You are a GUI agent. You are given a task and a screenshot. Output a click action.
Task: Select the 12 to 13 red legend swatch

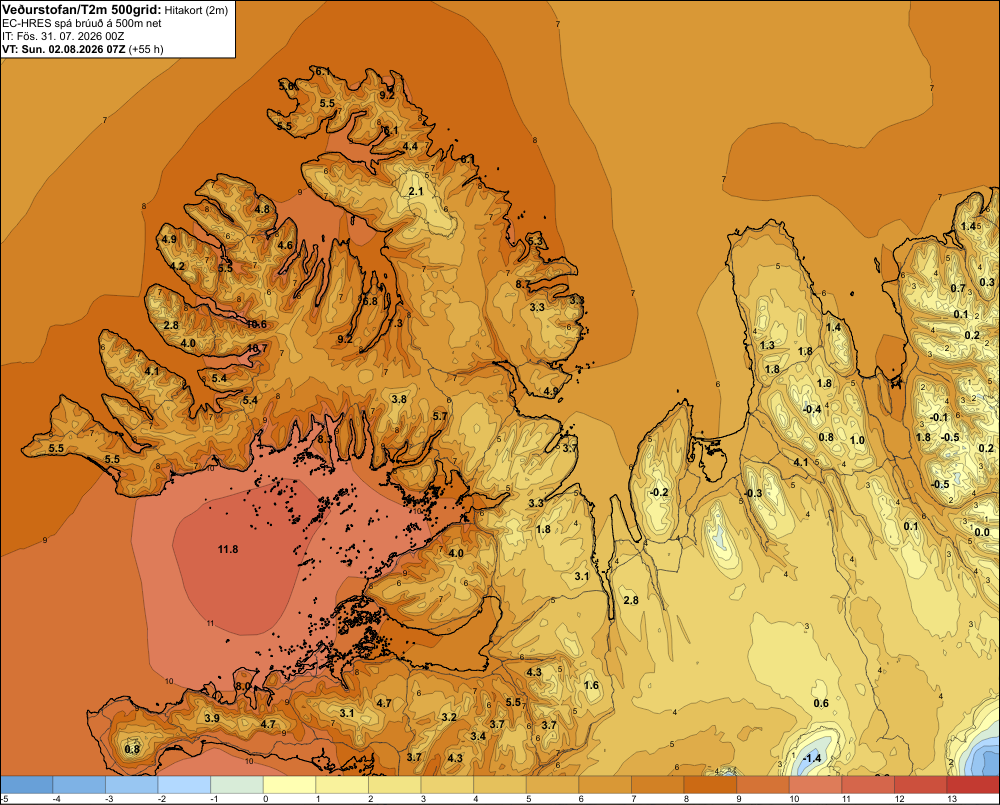920,785
